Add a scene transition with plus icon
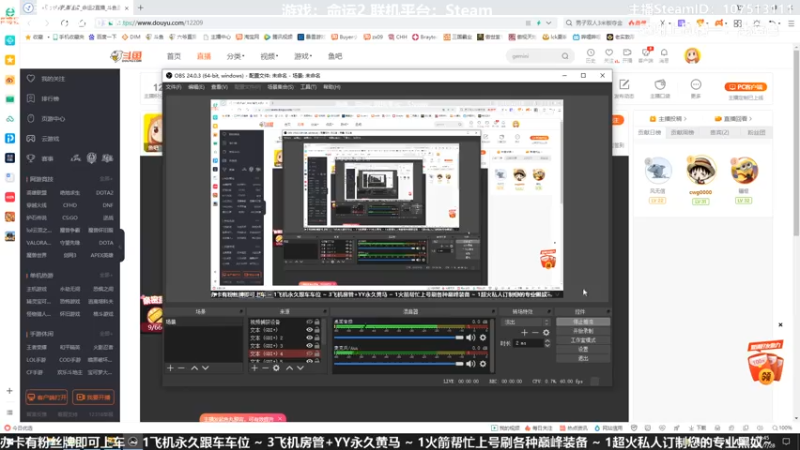Image resolution: width=800 pixels, height=450 pixels. coord(524,333)
